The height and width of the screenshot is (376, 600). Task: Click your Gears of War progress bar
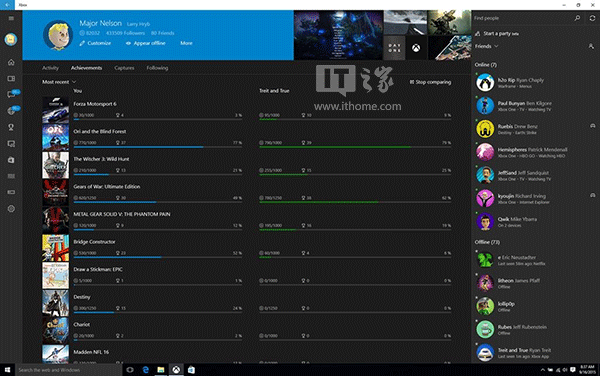pos(158,202)
